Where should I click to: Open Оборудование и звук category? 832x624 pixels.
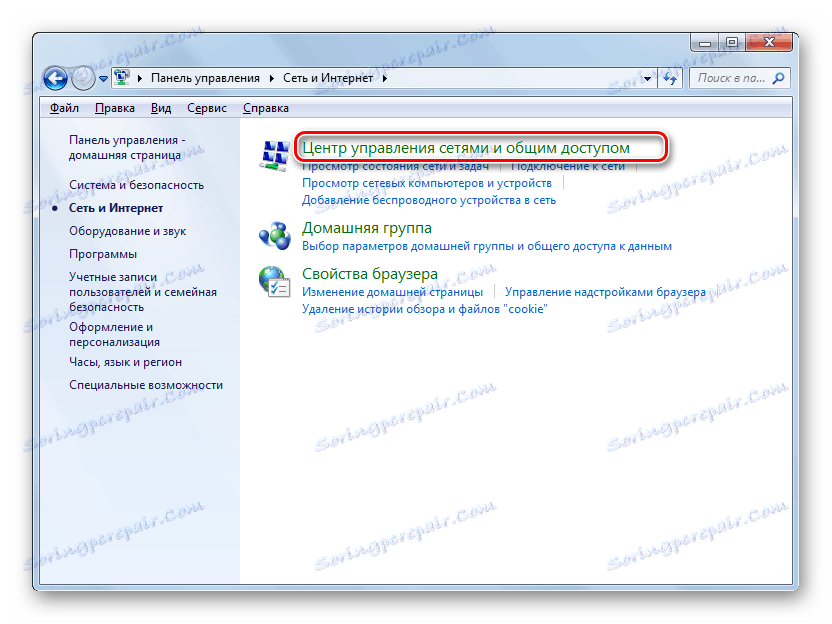[127, 231]
